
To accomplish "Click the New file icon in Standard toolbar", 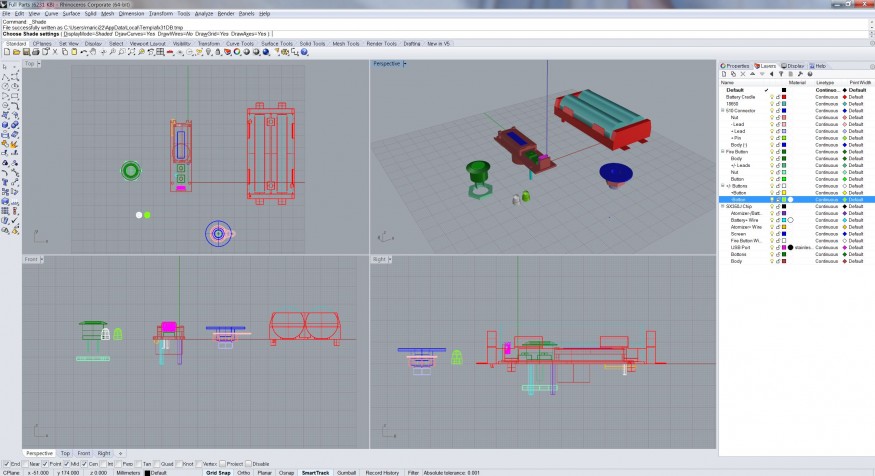I will pos(6,52).
